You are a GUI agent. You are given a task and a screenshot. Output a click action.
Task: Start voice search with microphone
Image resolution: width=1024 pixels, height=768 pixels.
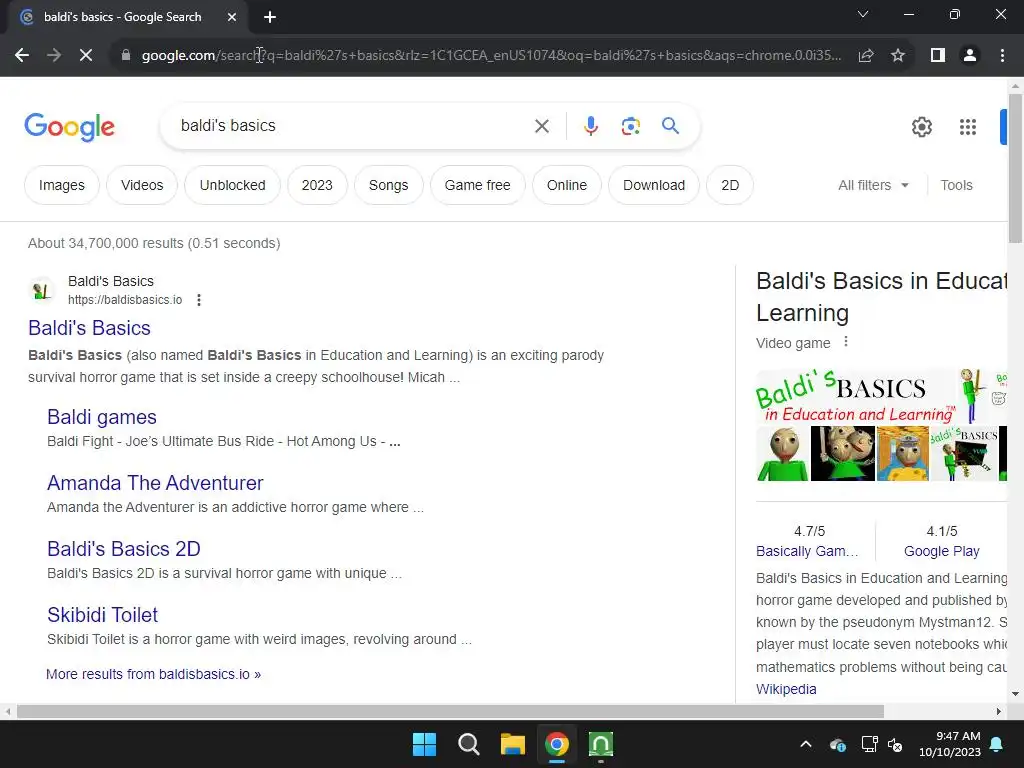(x=591, y=126)
